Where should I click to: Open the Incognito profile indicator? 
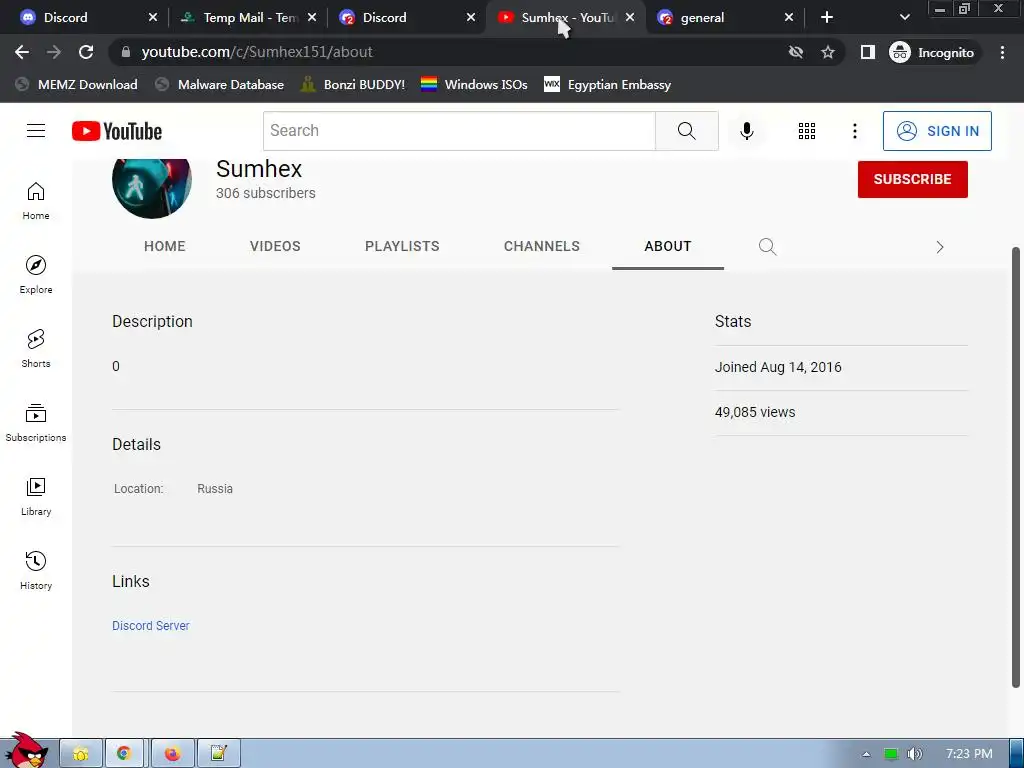932,52
